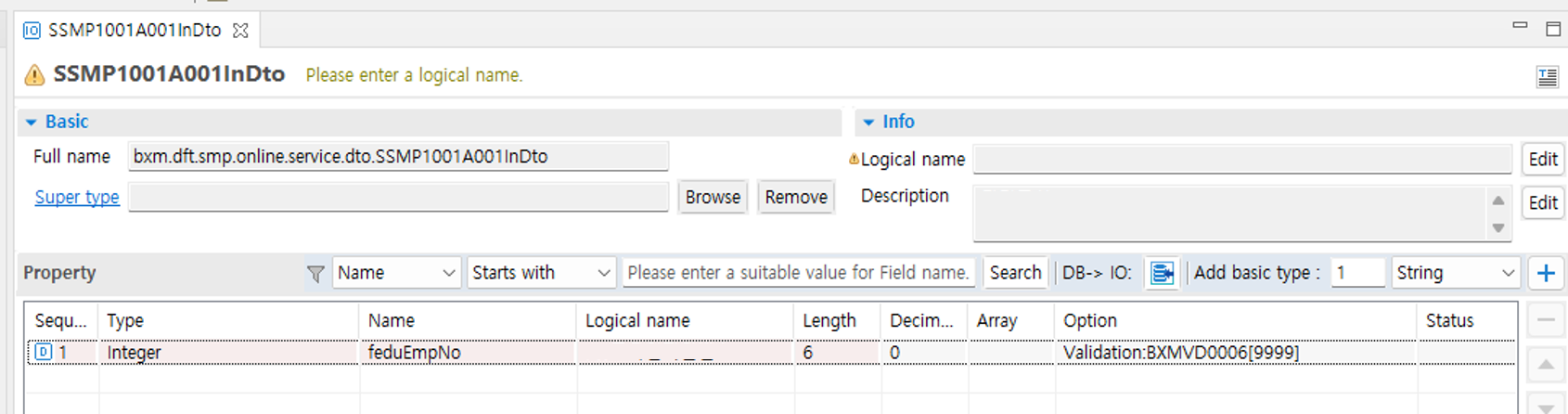
Task: Select the feduEmpNo name cell
Action: point(467,353)
